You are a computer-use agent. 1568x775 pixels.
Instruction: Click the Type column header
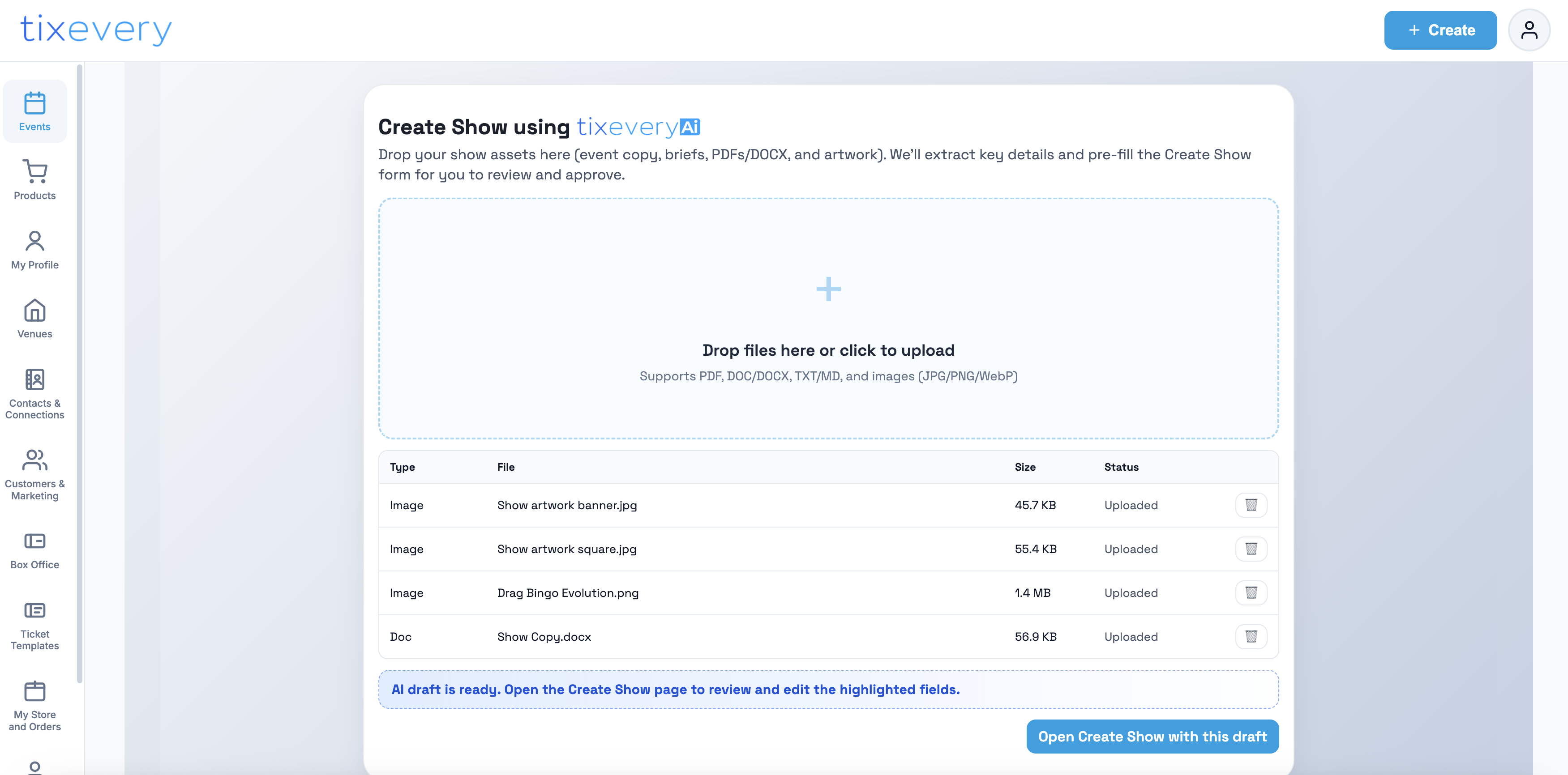click(403, 467)
